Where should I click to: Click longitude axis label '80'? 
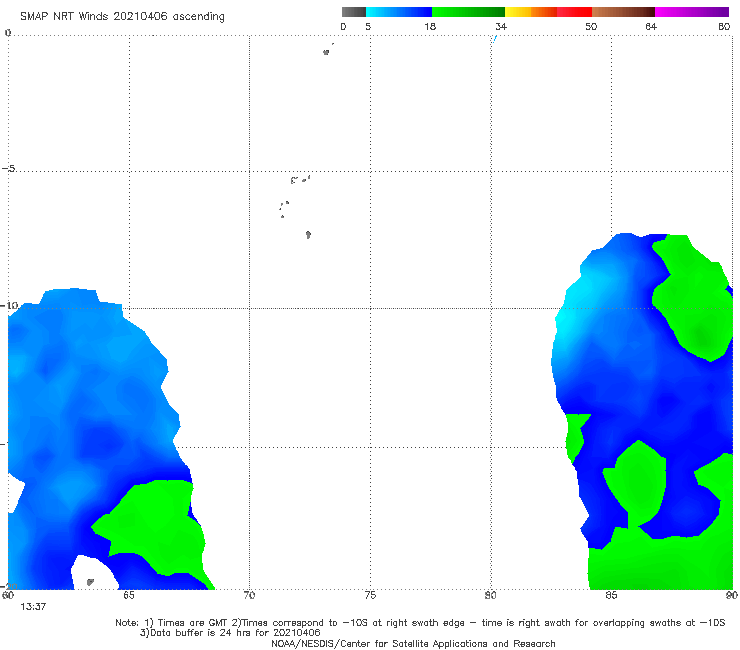(x=490, y=595)
